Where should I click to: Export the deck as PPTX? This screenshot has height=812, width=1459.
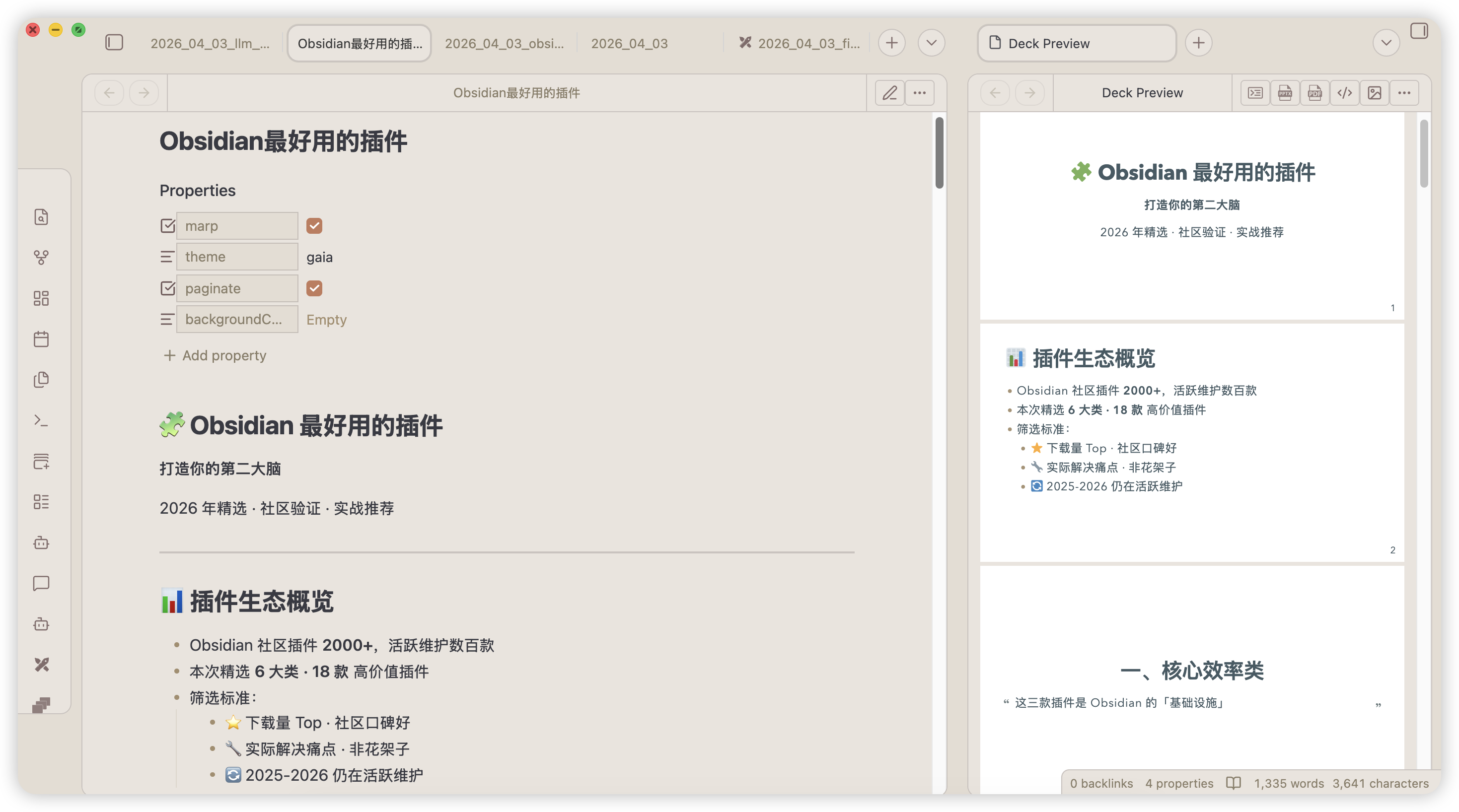point(1285,93)
